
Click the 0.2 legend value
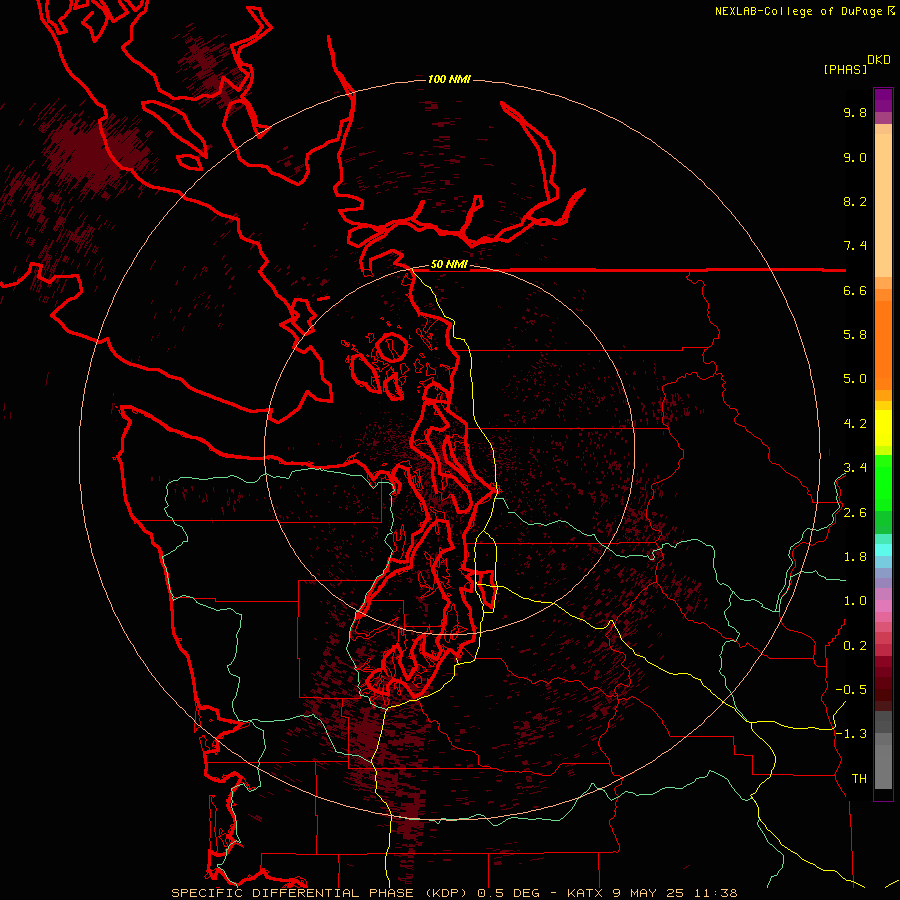[x=855, y=646]
